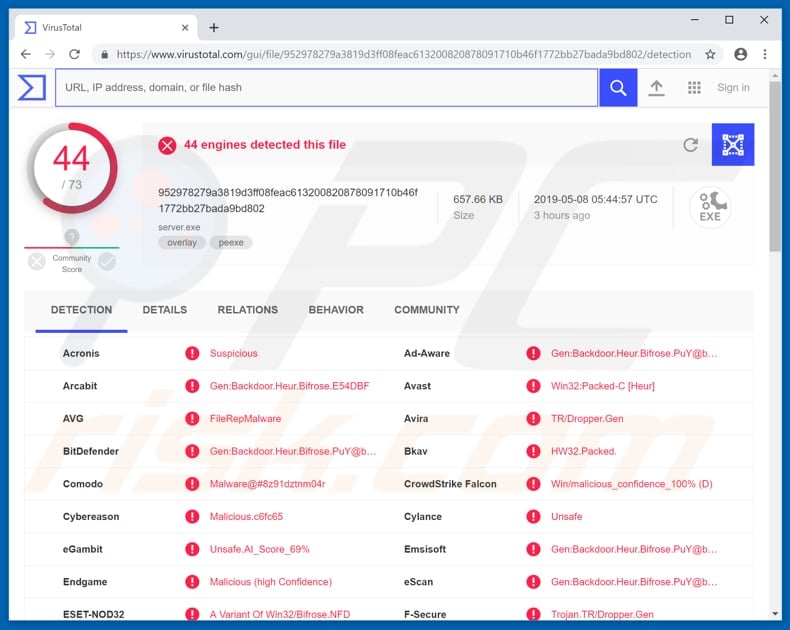Select the Arcabit Gen:Backdoor.Heur.Bifrose.E54DBF result

[x=290, y=386]
